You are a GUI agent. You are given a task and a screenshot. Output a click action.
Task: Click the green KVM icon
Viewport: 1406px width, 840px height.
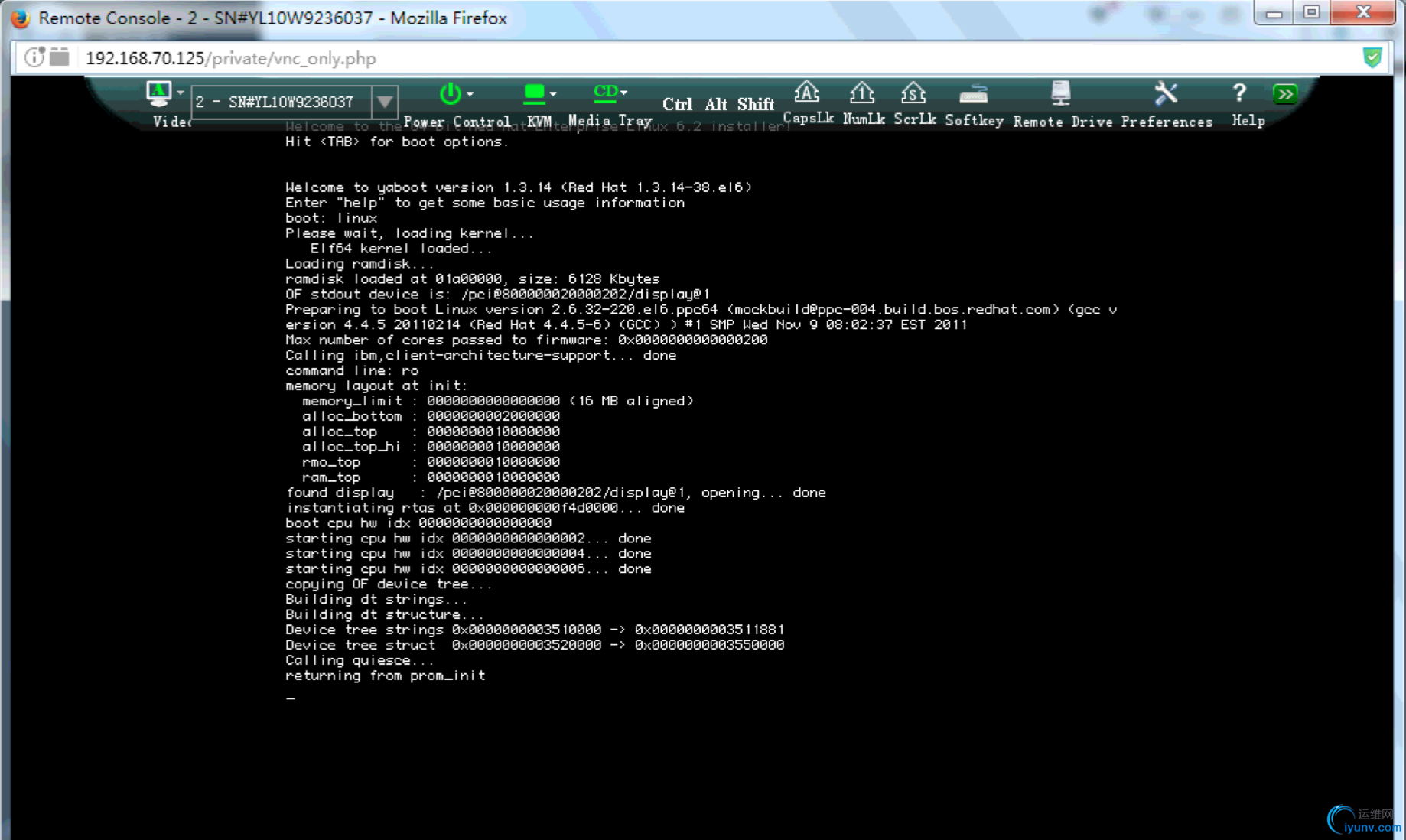tap(534, 94)
